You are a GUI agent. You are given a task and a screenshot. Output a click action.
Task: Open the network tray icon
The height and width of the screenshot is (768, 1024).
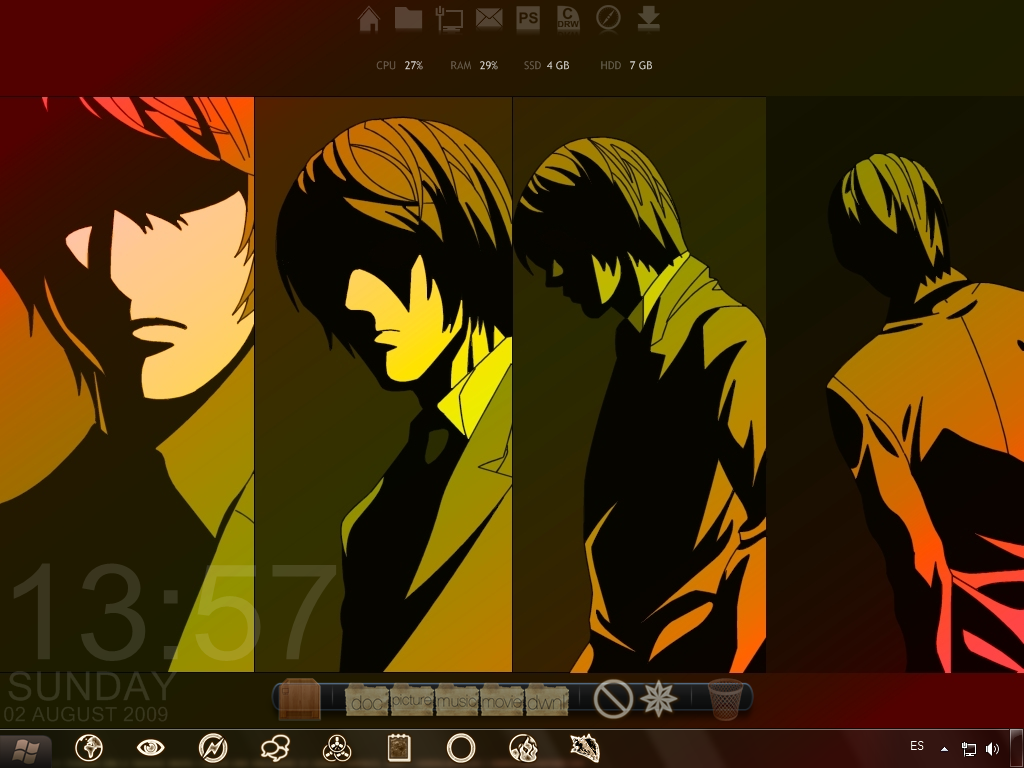click(x=968, y=749)
